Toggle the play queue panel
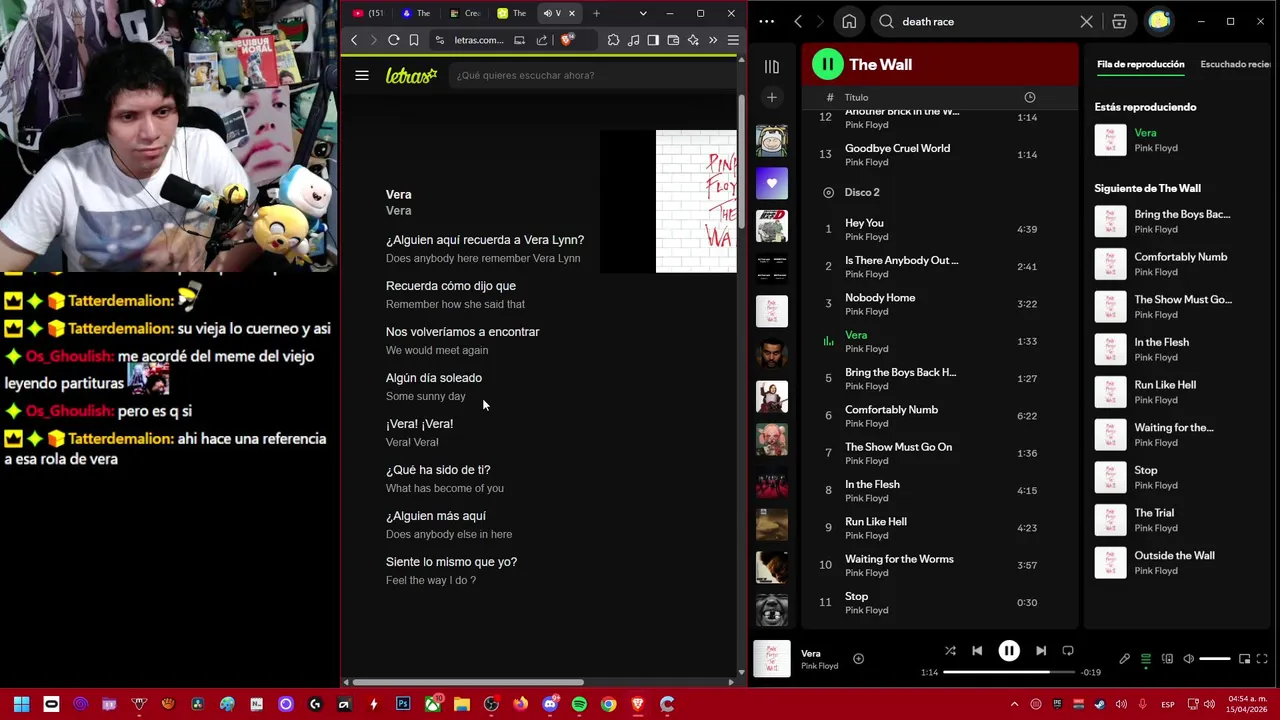 tap(1146, 659)
